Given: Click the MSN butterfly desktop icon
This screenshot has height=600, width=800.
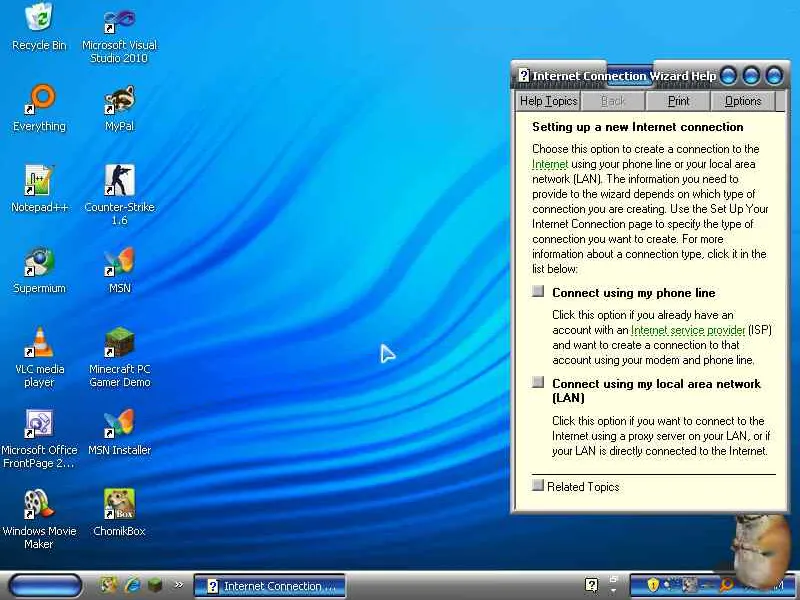Looking at the screenshot, I should pos(119,270).
